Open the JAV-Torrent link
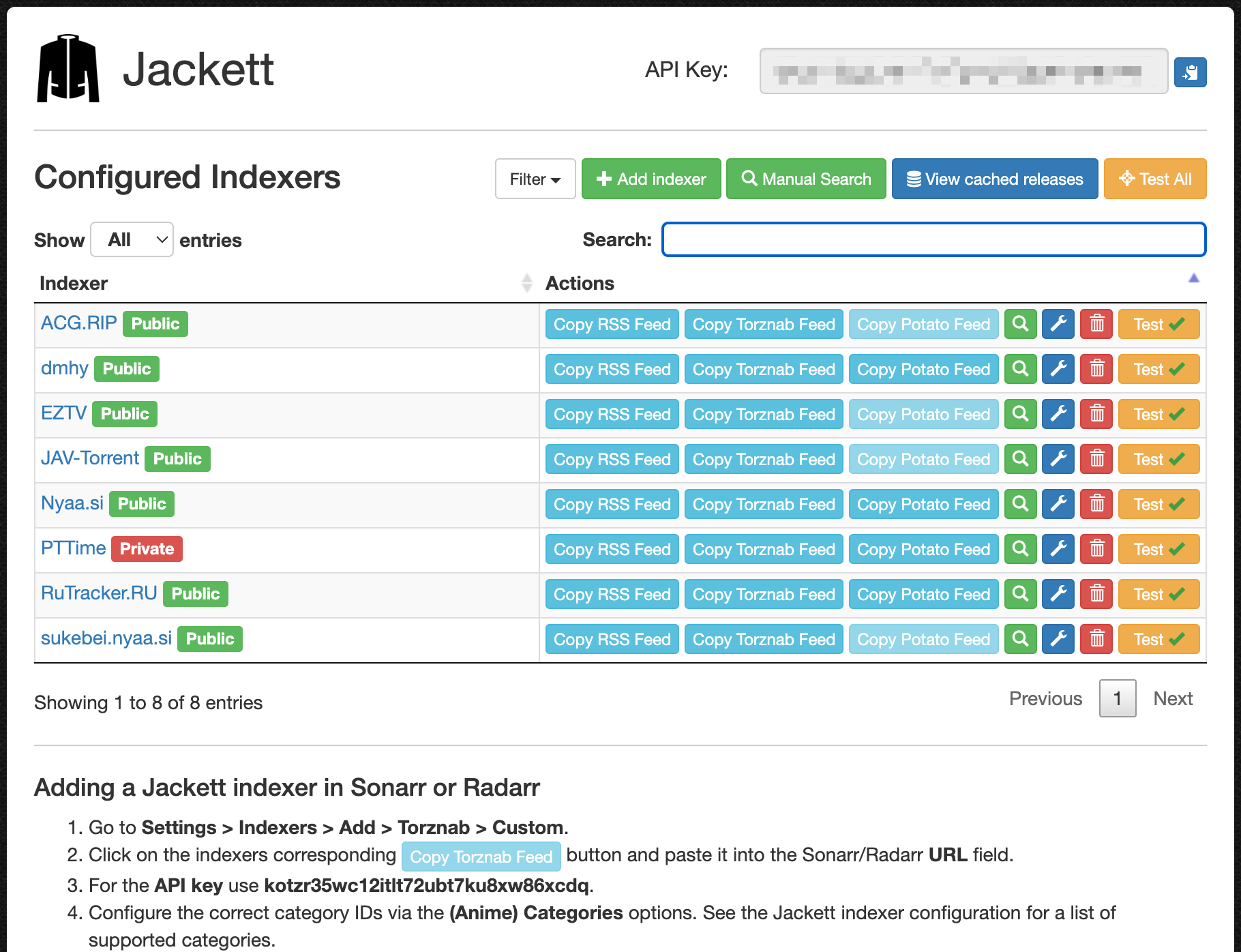 [90, 458]
